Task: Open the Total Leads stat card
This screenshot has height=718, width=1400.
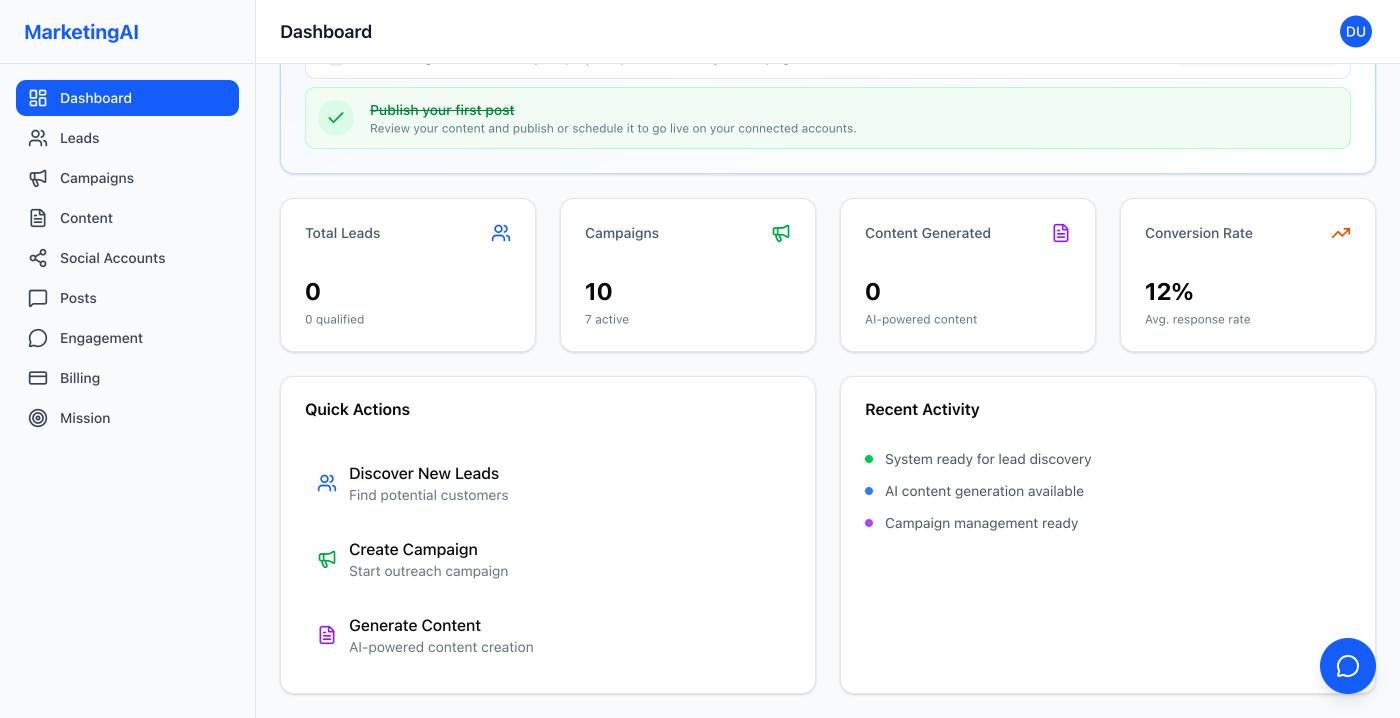Action: [408, 275]
